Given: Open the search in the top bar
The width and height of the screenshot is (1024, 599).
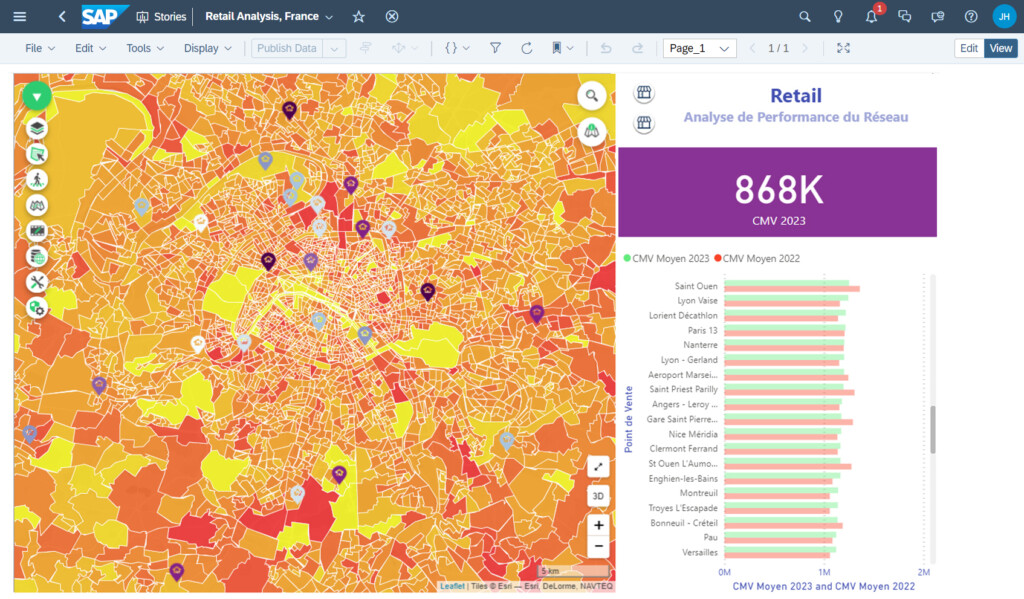Looking at the screenshot, I should [805, 16].
